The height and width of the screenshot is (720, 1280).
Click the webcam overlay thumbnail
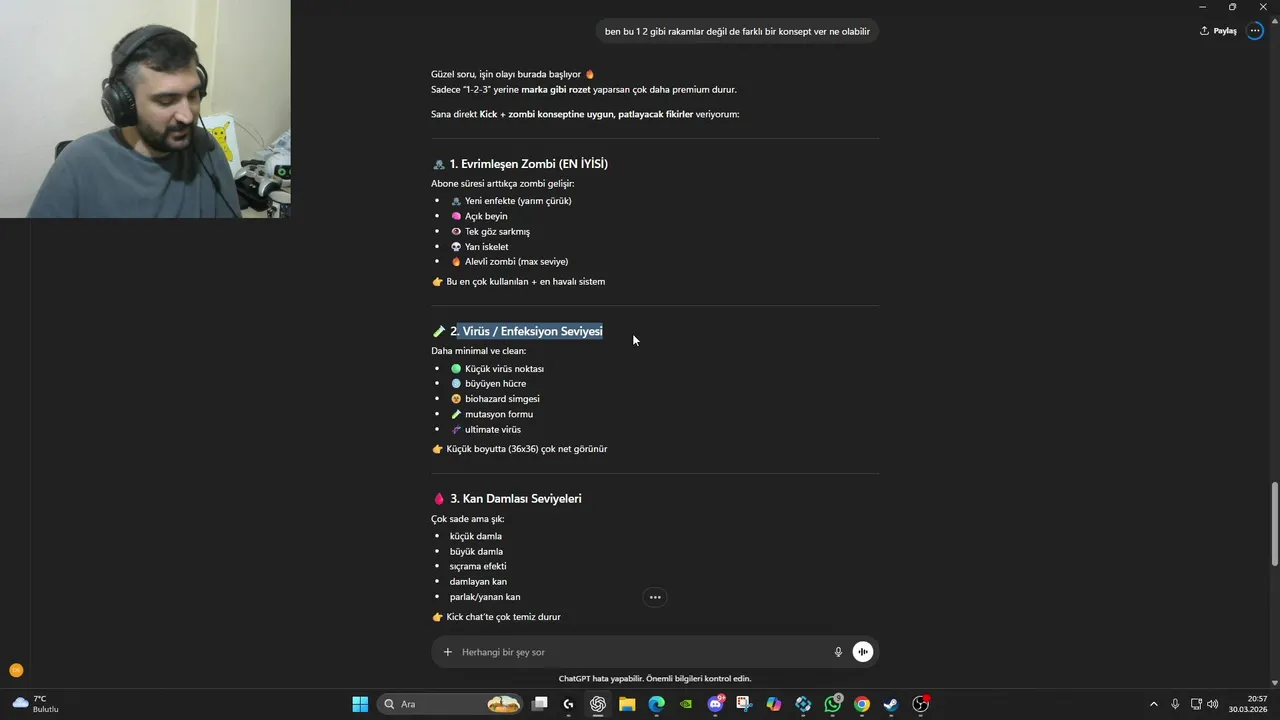pyautogui.click(x=145, y=109)
